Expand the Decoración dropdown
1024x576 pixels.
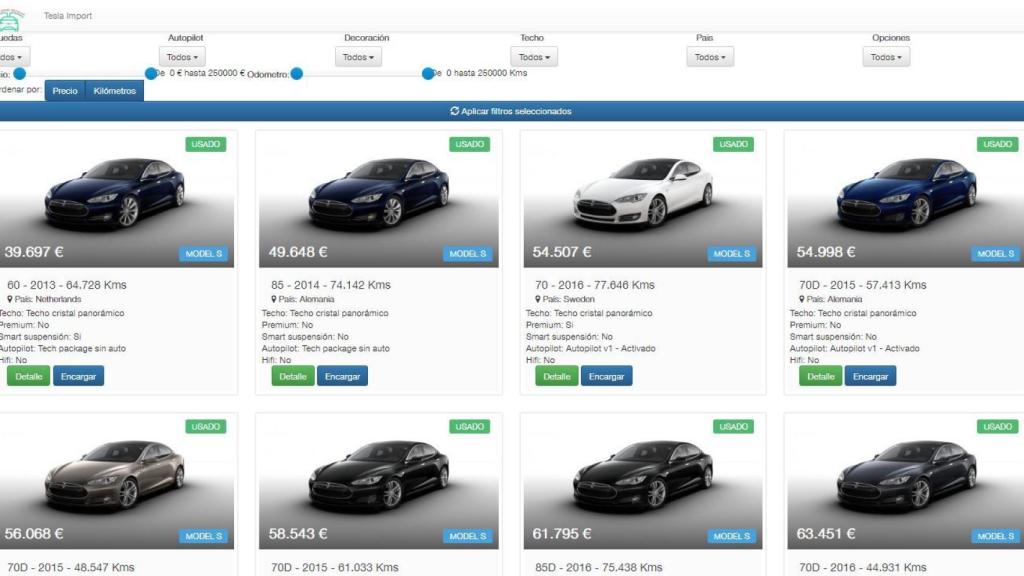tap(358, 56)
